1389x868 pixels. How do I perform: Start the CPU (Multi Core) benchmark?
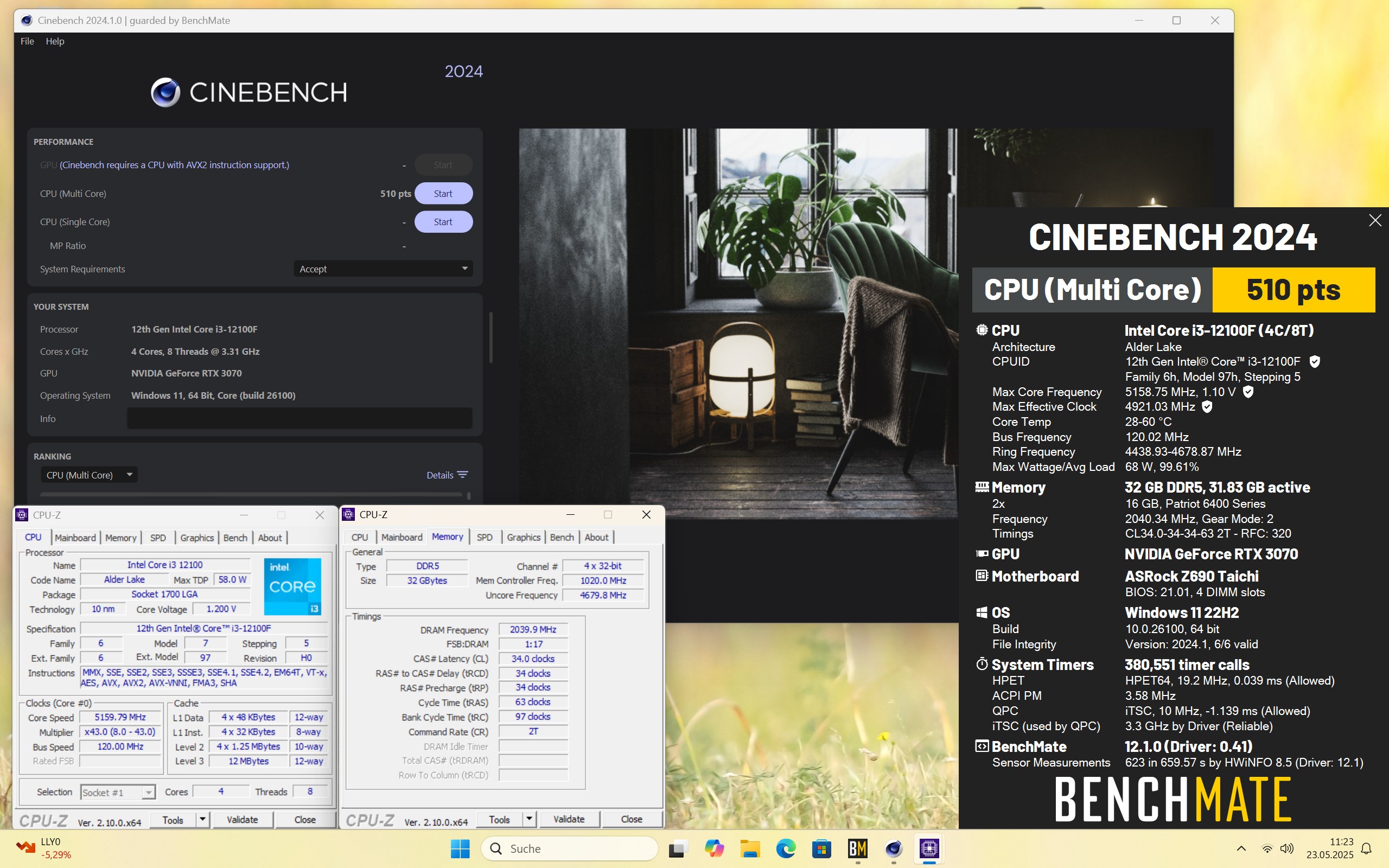(x=443, y=194)
